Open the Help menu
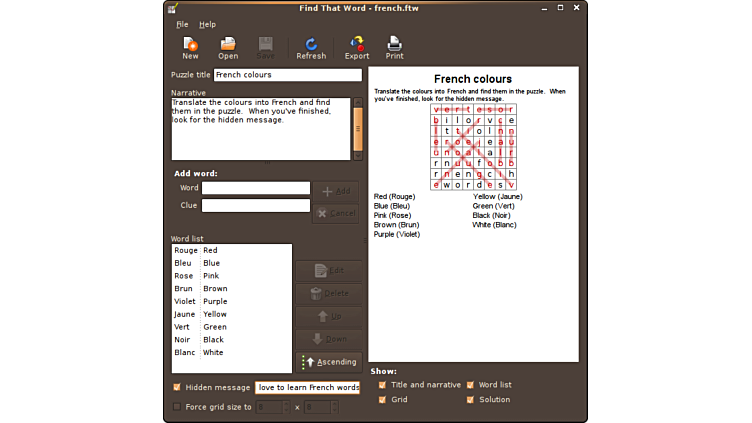752x423 pixels. coord(207,24)
